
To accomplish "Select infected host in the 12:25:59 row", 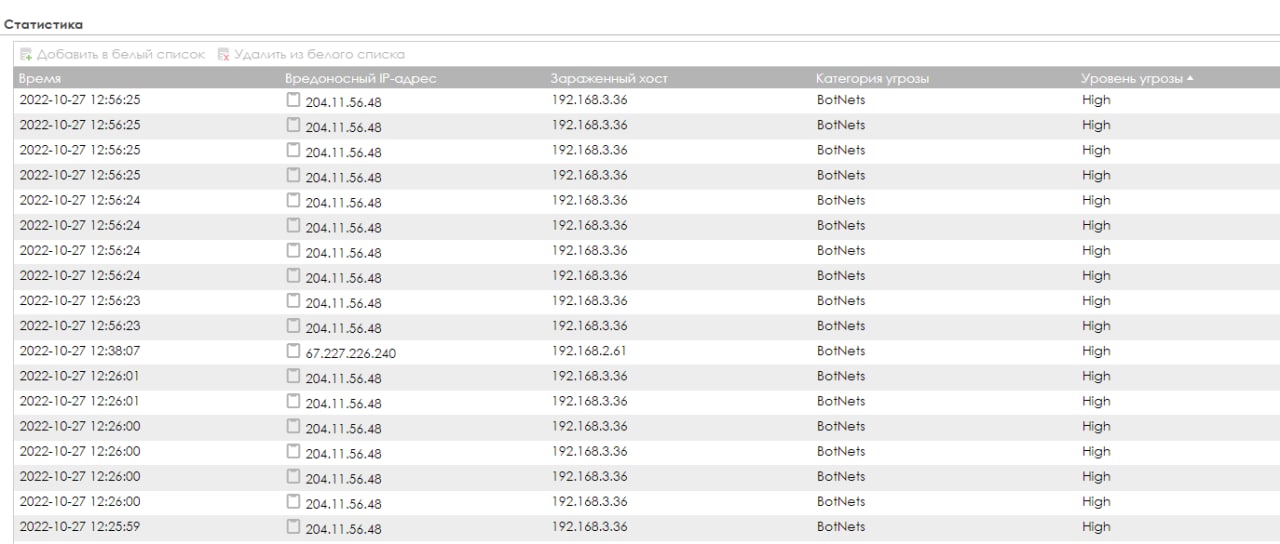I will pos(589,527).
